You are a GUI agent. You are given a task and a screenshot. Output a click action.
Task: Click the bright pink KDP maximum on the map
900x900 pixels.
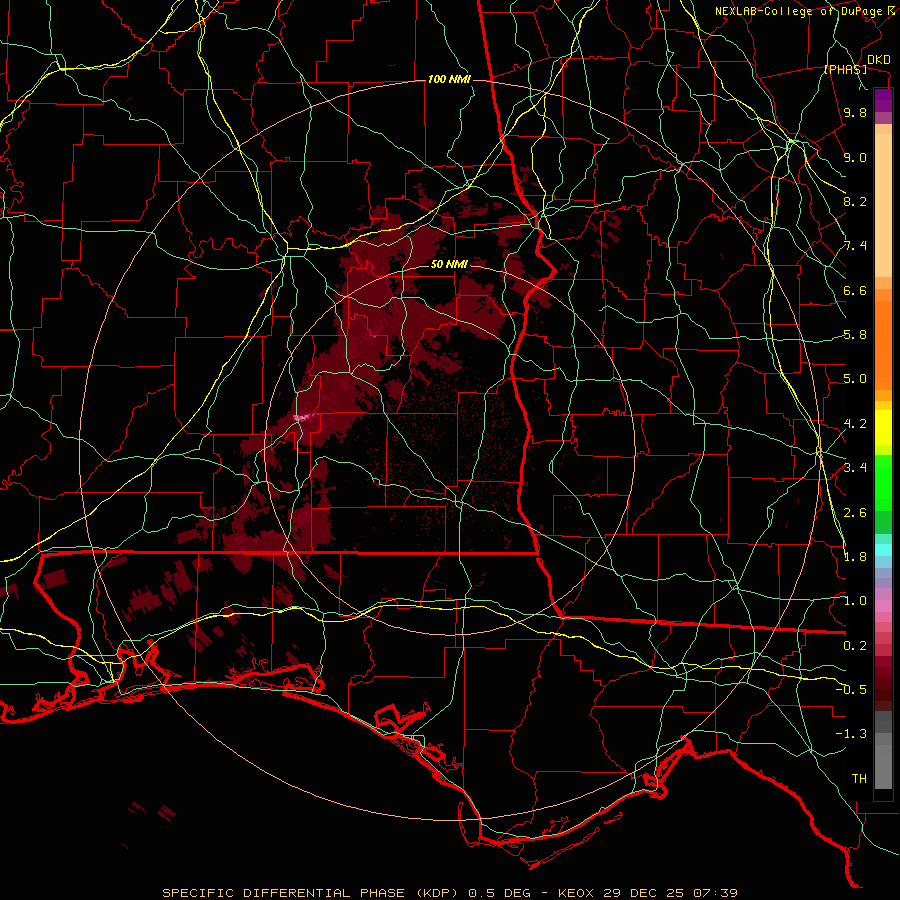point(302,417)
